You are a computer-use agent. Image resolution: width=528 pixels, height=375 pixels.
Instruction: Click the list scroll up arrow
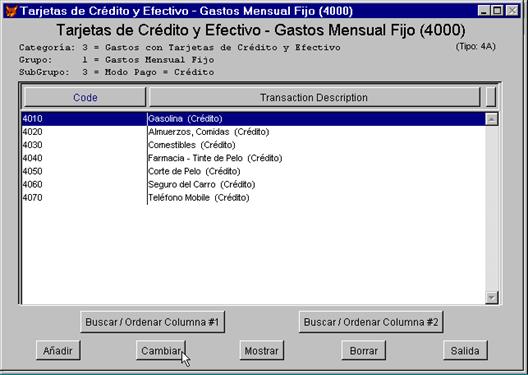pos(492,119)
